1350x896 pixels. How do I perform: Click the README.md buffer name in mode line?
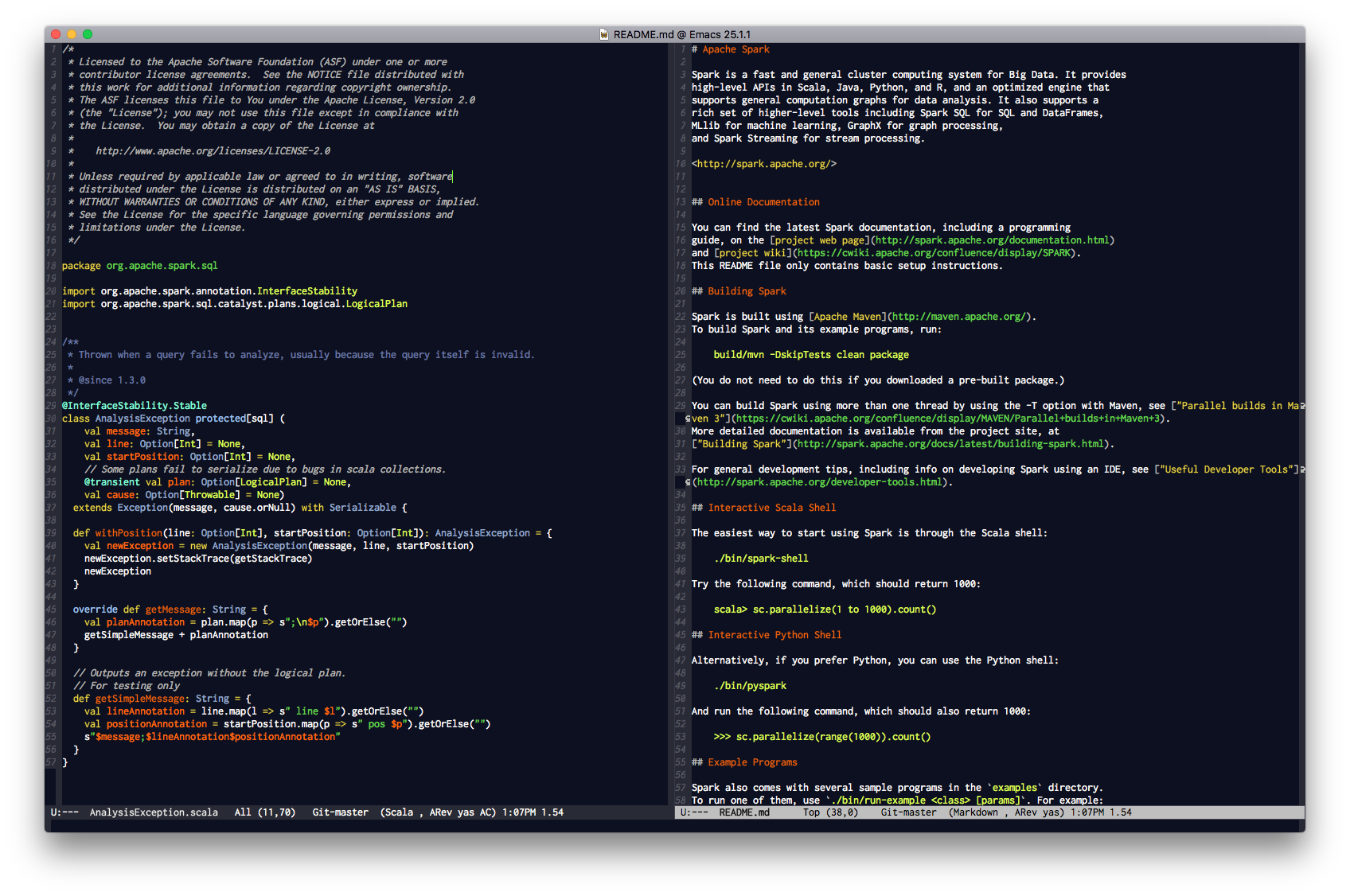click(744, 812)
